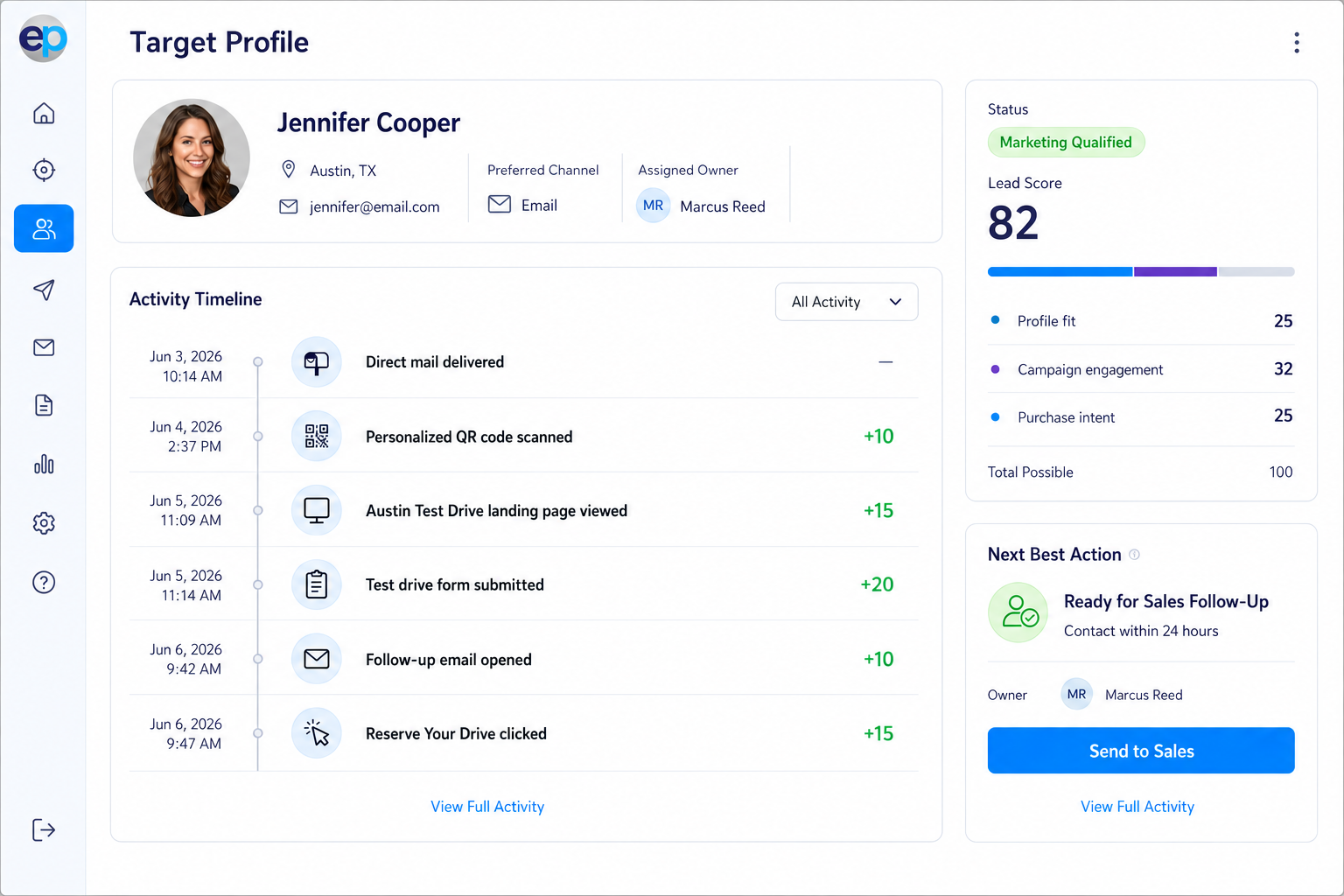Open the bar chart analytics icon
This screenshot has height=896, width=1344.
pyautogui.click(x=44, y=464)
